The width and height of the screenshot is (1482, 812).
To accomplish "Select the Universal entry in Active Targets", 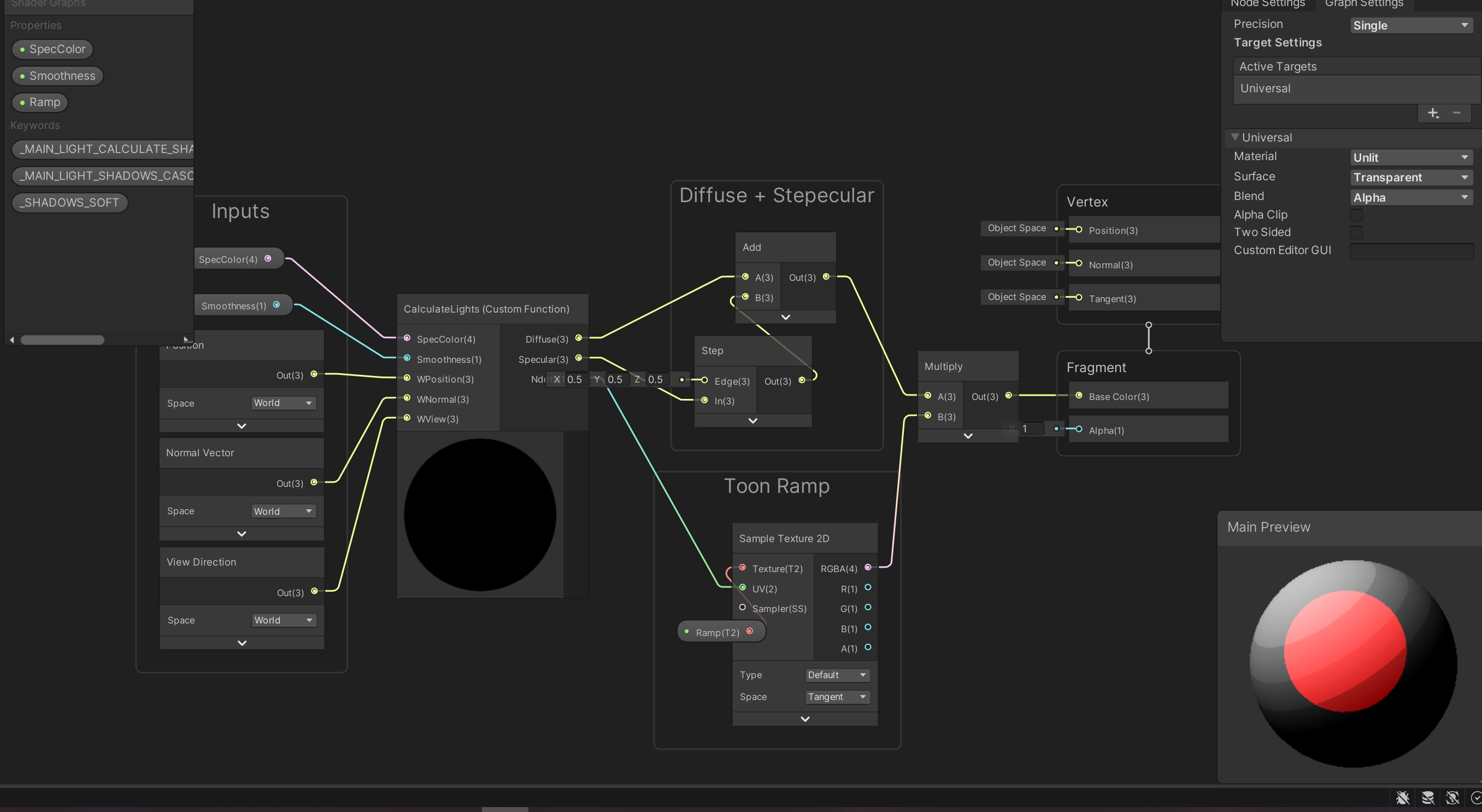I will (x=1356, y=89).
